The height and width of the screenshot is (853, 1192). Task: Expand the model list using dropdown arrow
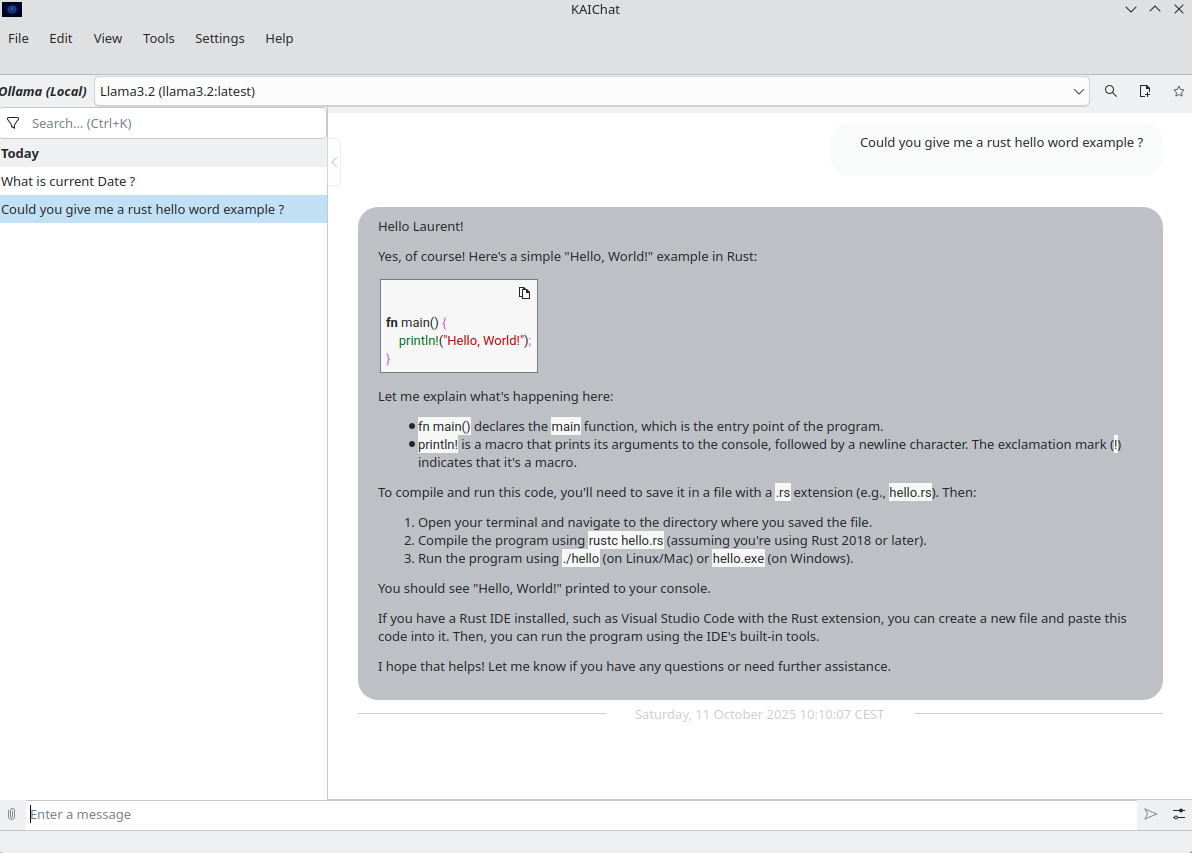click(x=1079, y=91)
